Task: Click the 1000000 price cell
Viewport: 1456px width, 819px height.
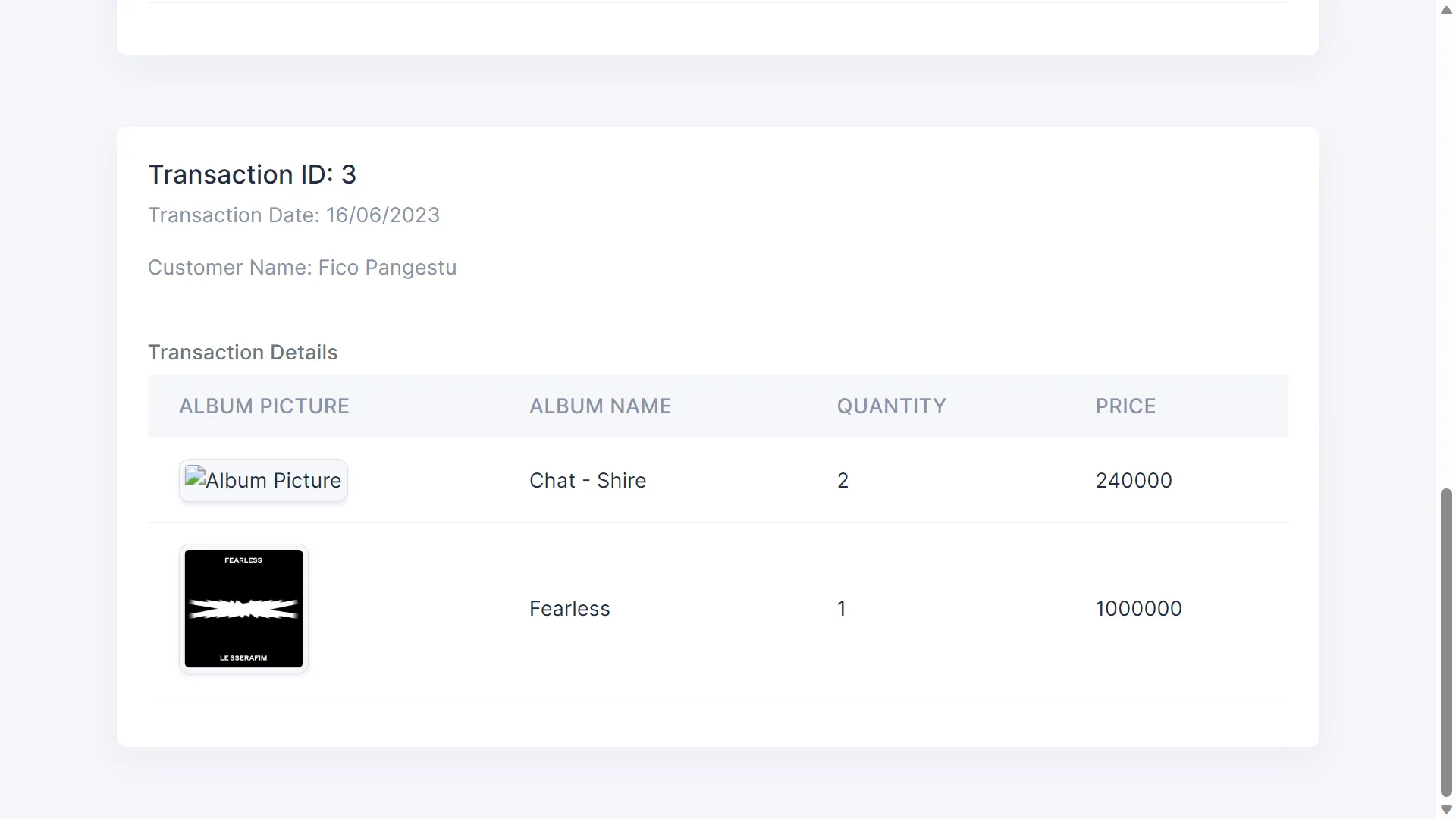Action: point(1138,609)
